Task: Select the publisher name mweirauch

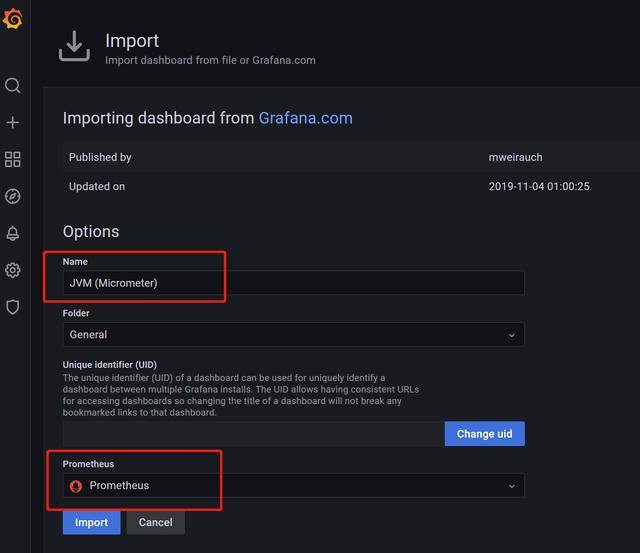Action: 516,158
